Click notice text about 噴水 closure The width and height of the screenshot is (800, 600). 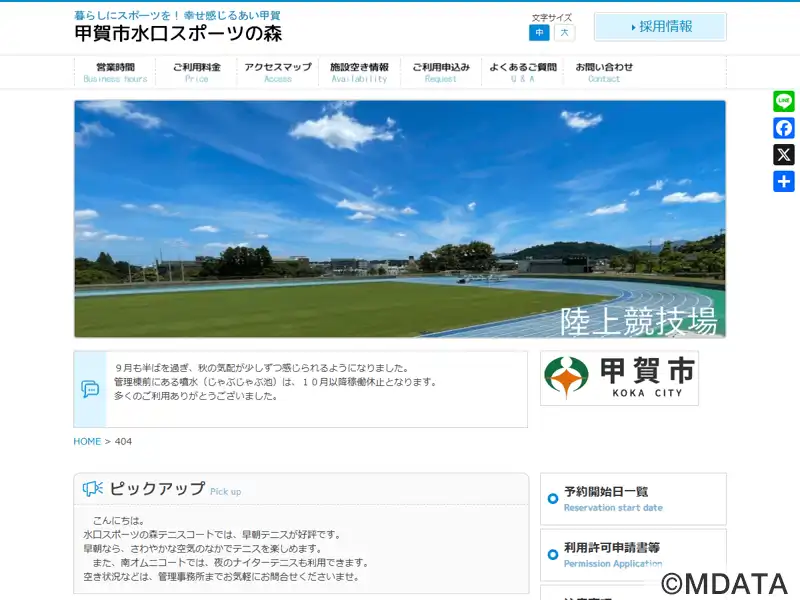click(276, 382)
